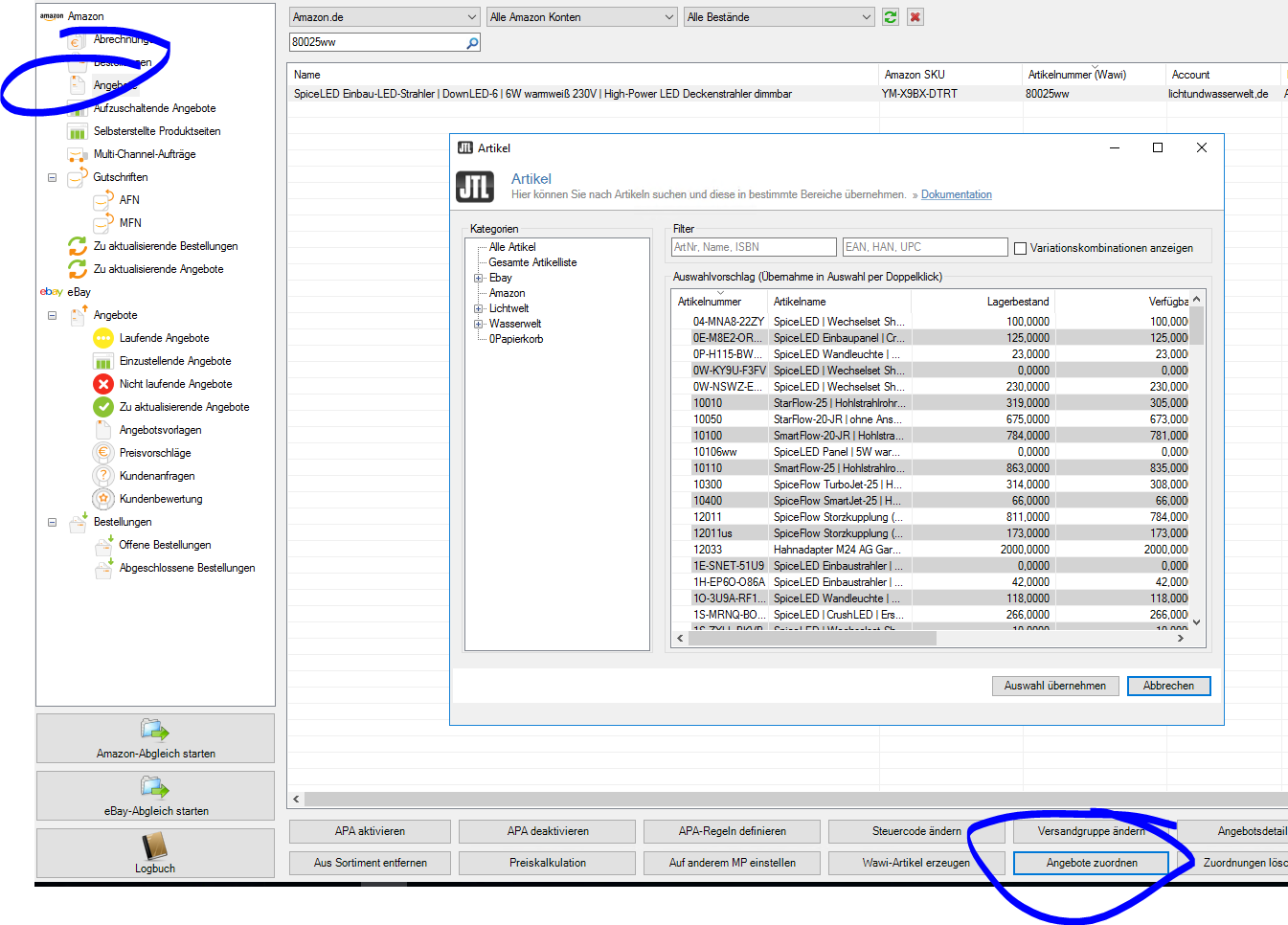Click the Offene Bestellungen icon
This screenshot has width=1288, height=925.
tap(103, 545)
